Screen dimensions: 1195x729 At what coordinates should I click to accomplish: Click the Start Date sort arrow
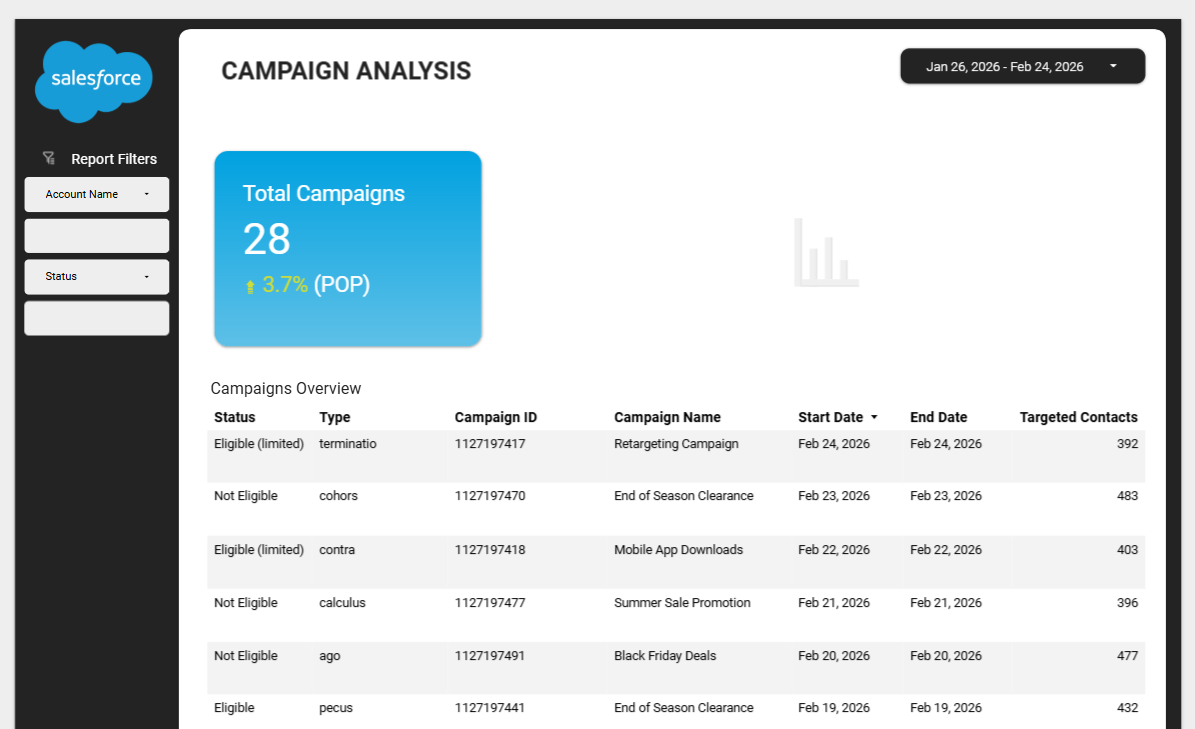[874, 417]
